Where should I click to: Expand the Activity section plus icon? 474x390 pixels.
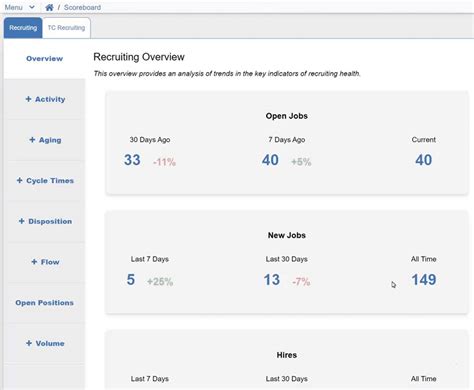(x=28, y=99)
